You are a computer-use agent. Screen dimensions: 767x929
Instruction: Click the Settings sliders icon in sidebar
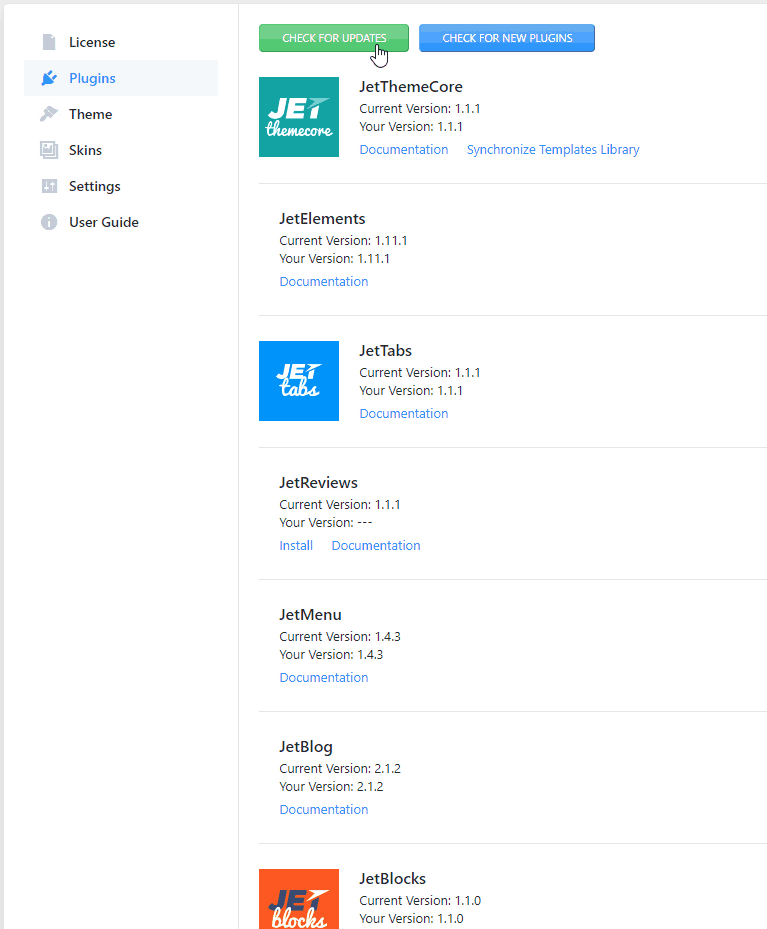[x=49, y=186]
